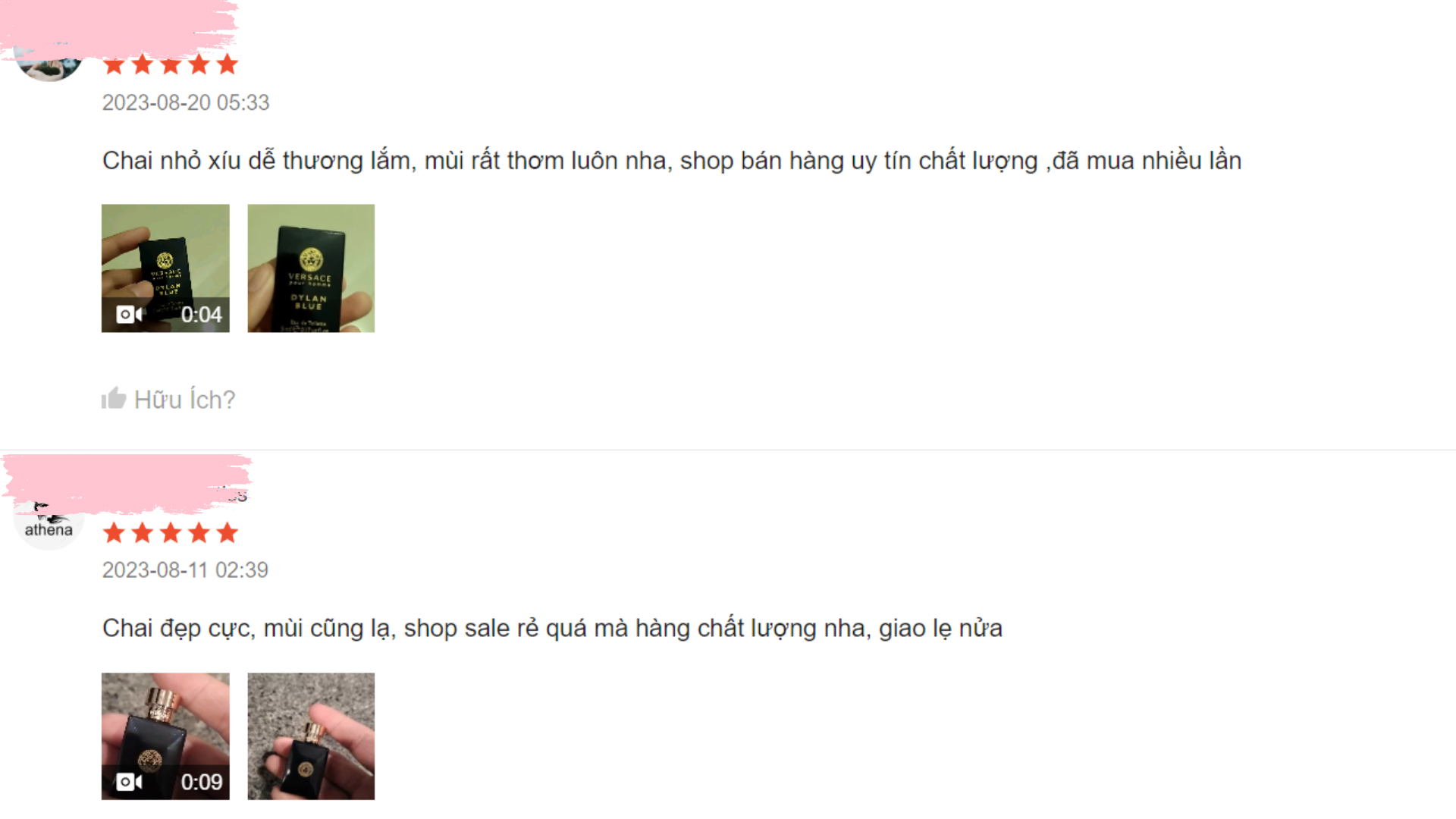Image resolution: width=1456 pixels, height=819 pixels.
Task: Open the small black bottle photo
Action: 311,736
